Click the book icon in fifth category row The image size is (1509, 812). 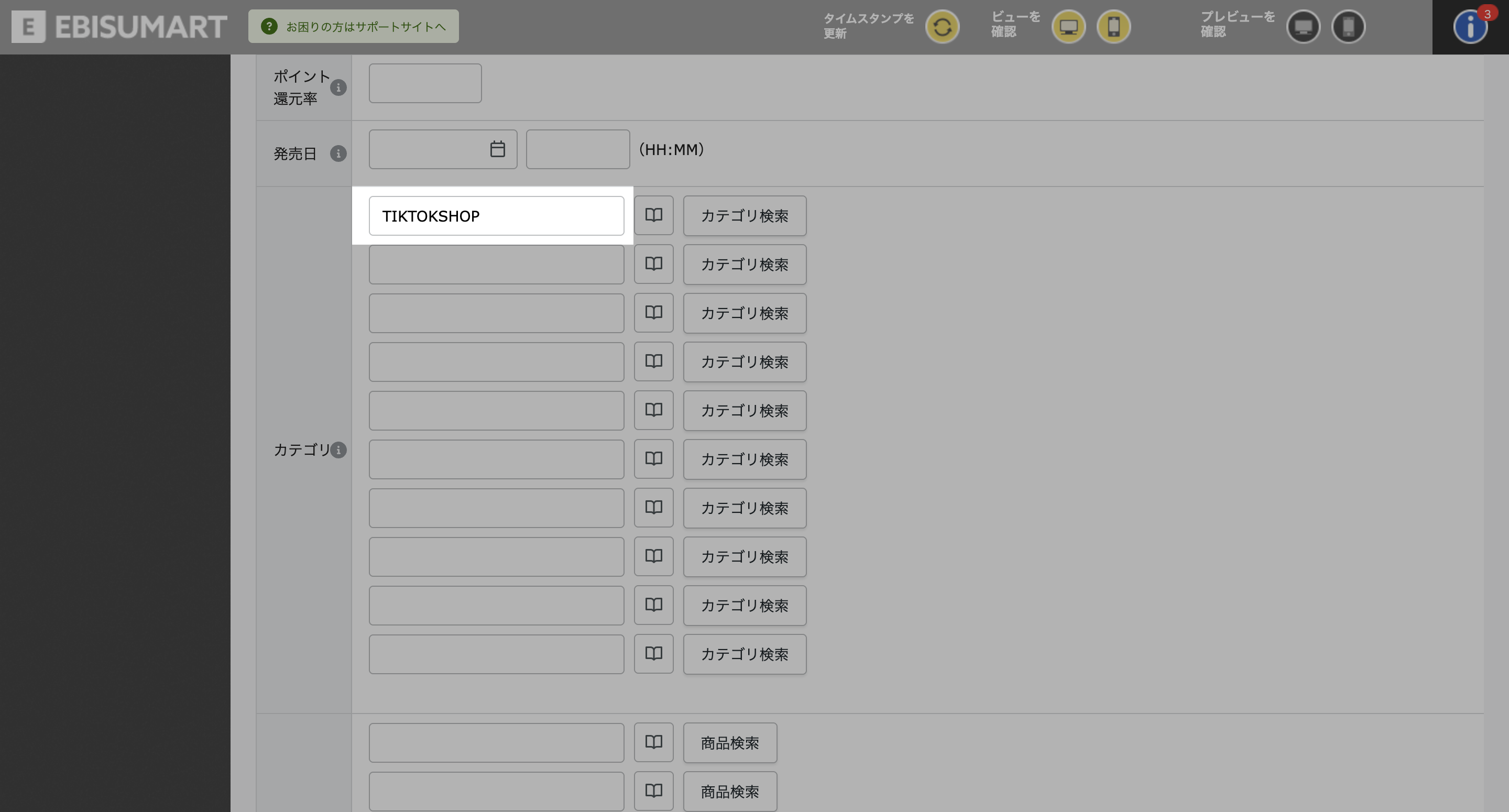[x=654, y=410]
